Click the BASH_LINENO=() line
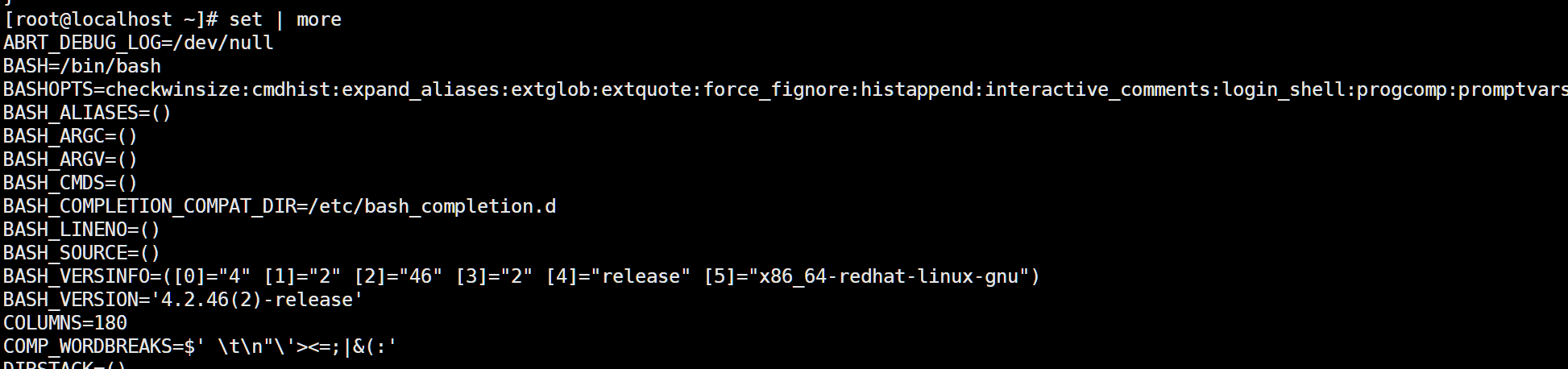Screen dimensions: 1568x369 point(82,230)
